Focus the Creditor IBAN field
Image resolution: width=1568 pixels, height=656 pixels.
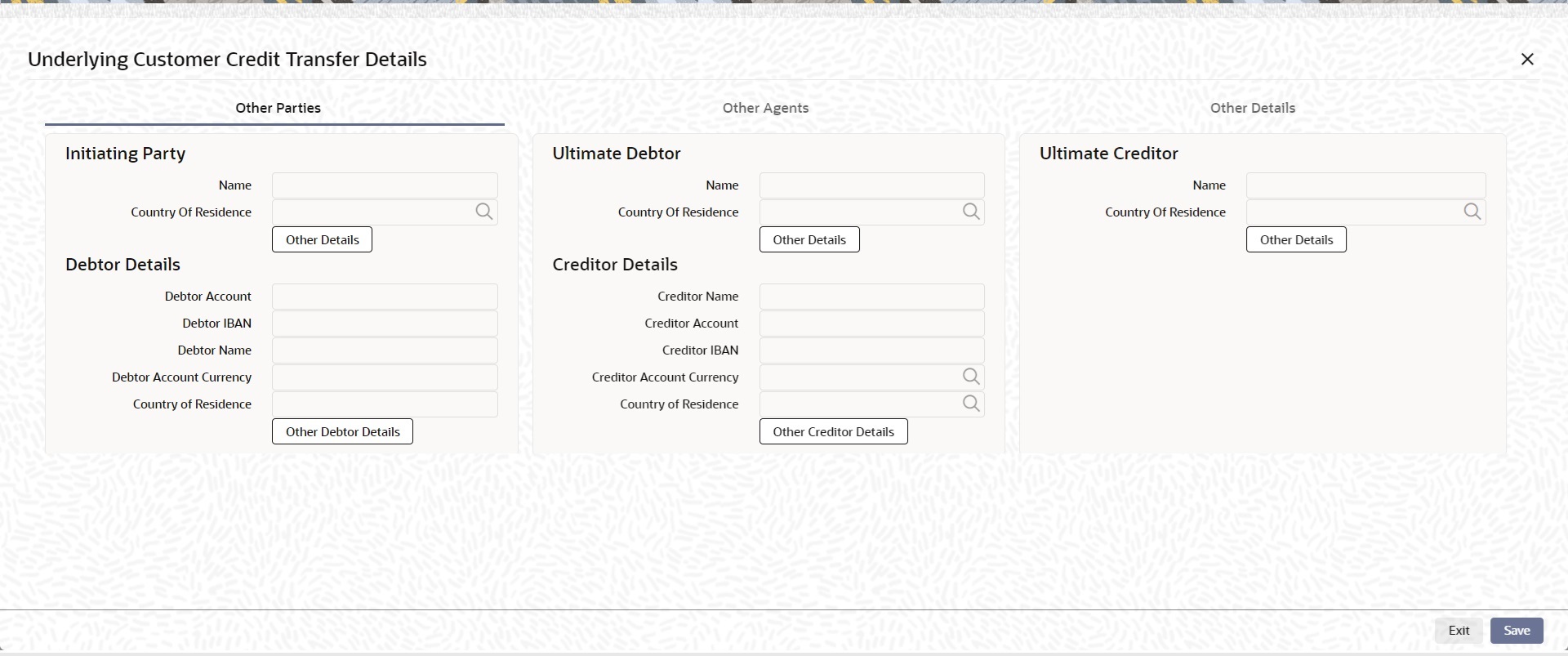pos(872,350)
